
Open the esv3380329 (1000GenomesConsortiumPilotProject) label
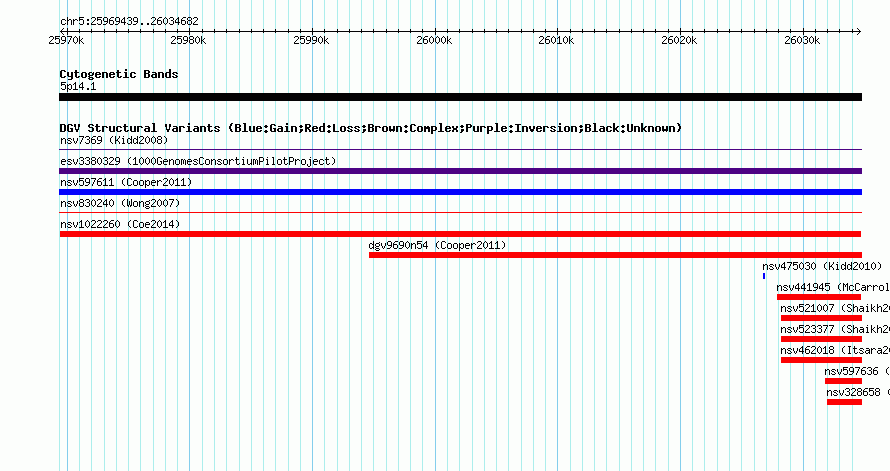point(198,161)
